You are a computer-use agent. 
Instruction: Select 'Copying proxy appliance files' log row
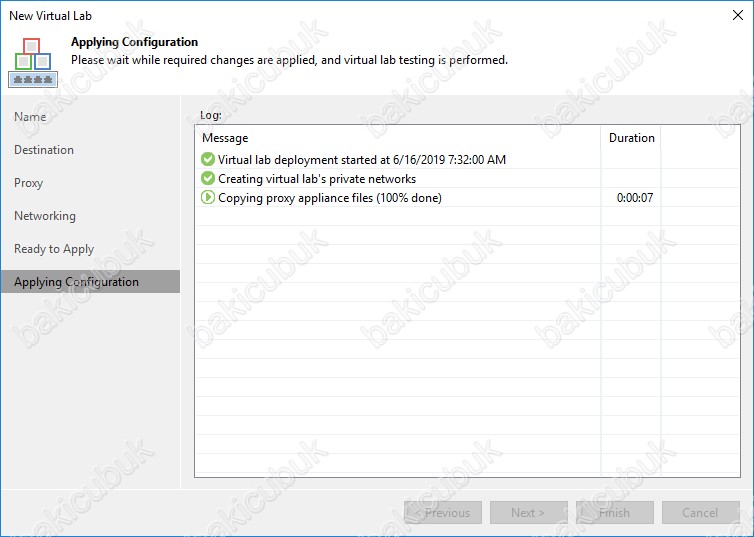tap(467, 198)
